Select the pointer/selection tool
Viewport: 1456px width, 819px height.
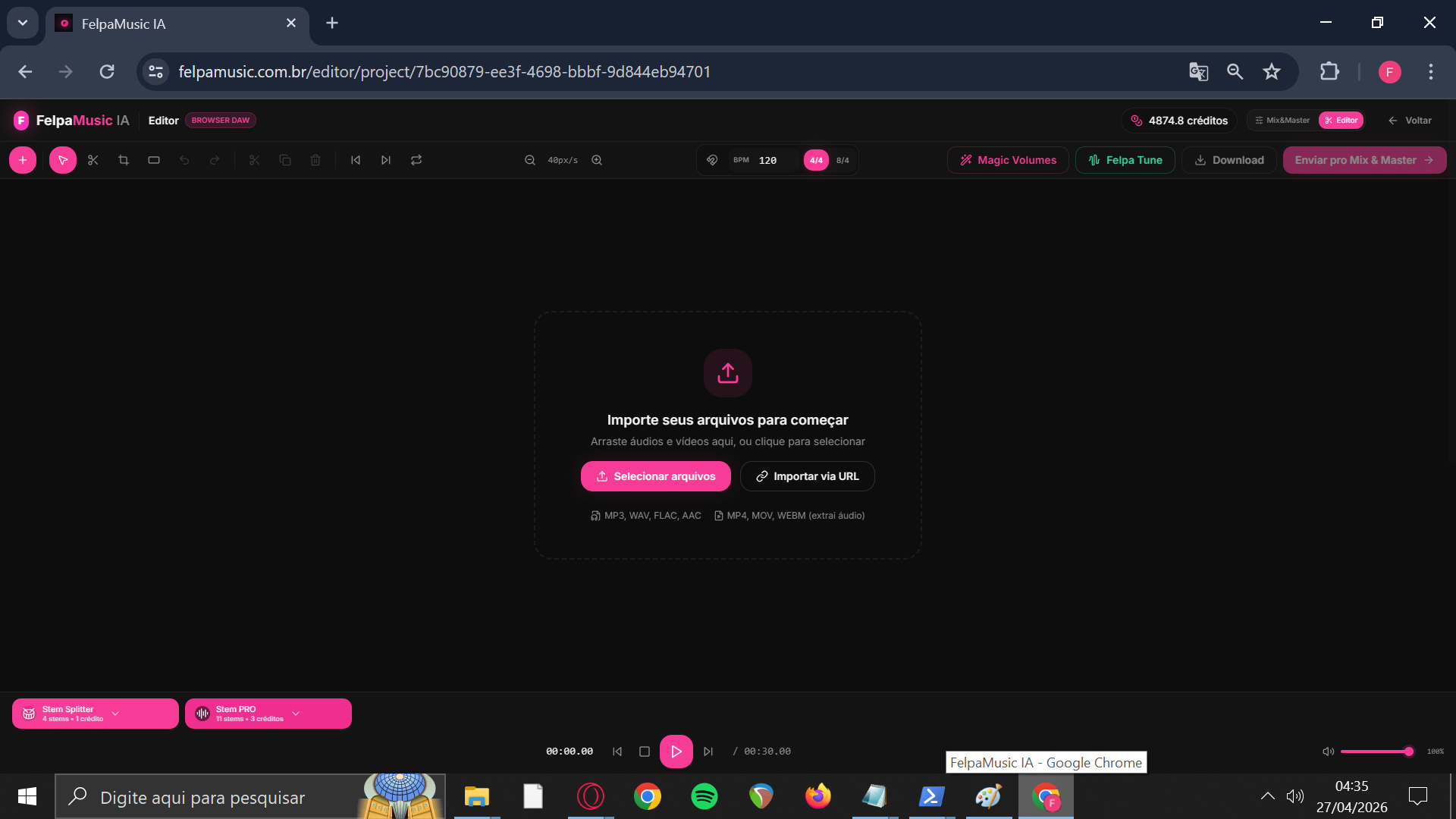pyautogui.click(x=63, y=160)
